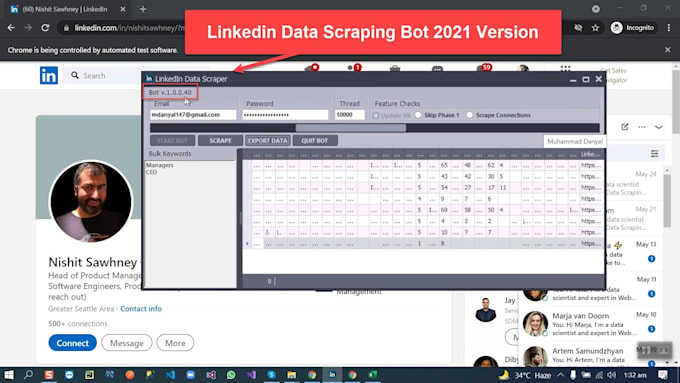Open the Contact info link
This screenshot has height=383, width=680.
click(141, 309)
